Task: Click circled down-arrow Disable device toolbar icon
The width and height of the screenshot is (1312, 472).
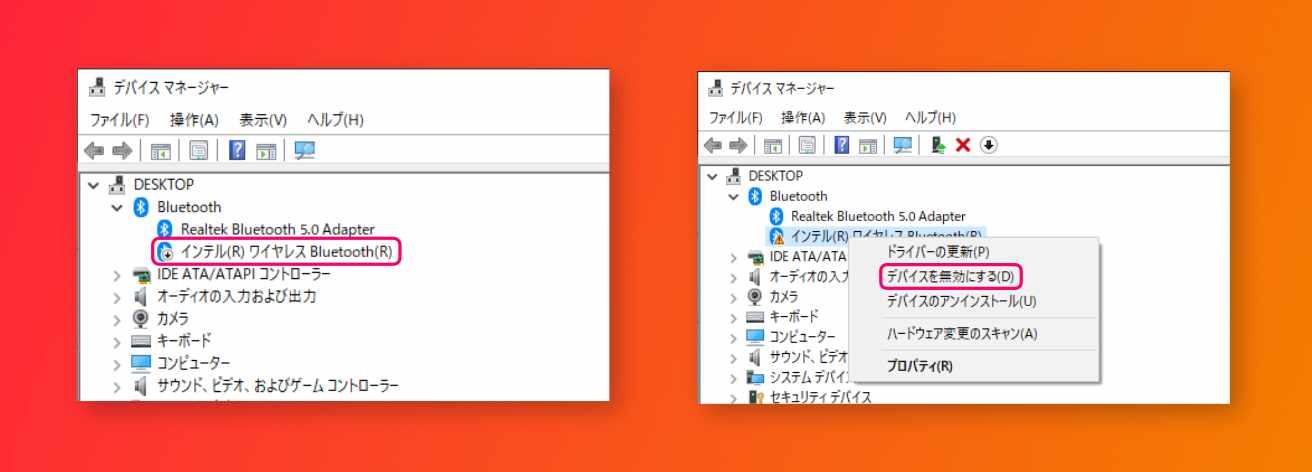Action: tap(988, 146)
